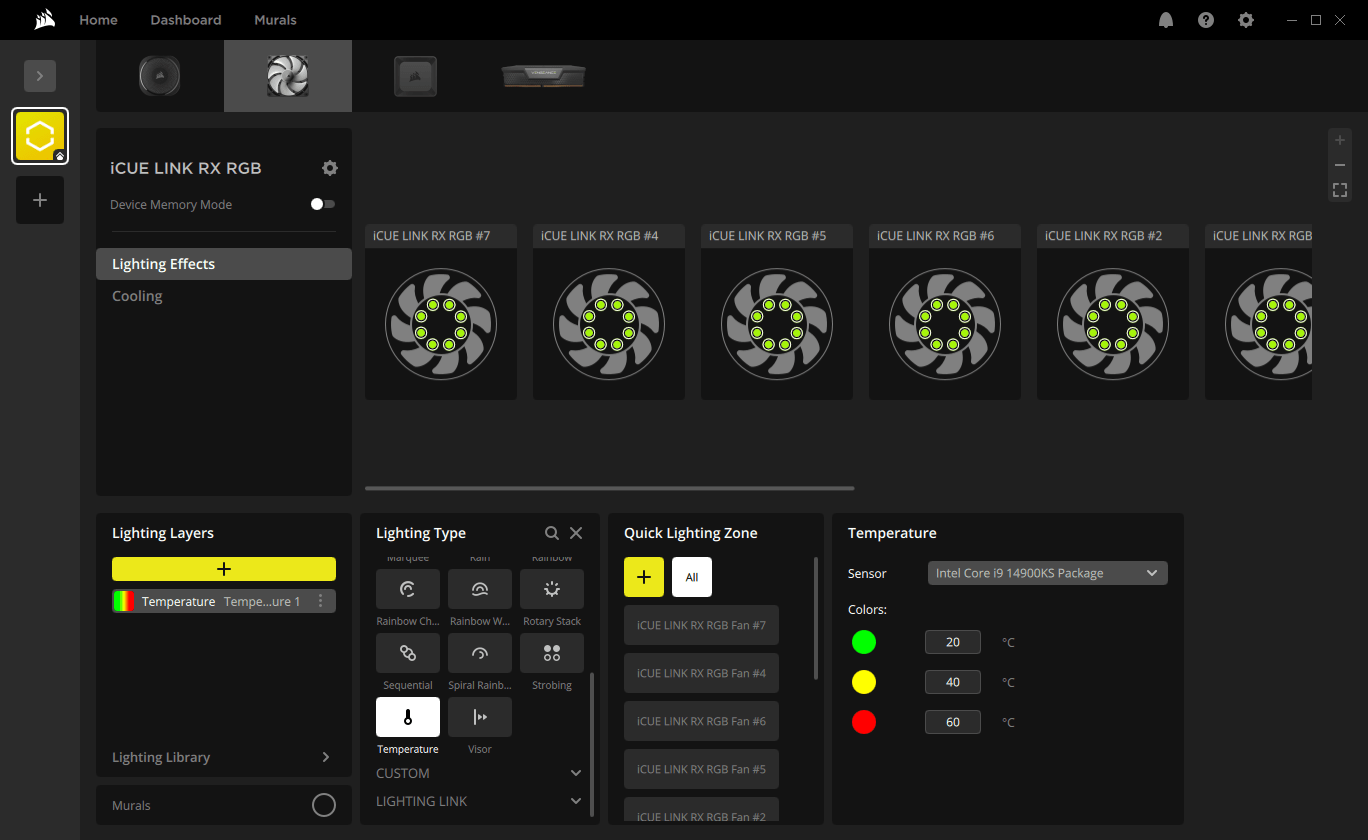Select the Temperature lighting type icon
This screenshot has height=840, width=1368.
(407, 717)
